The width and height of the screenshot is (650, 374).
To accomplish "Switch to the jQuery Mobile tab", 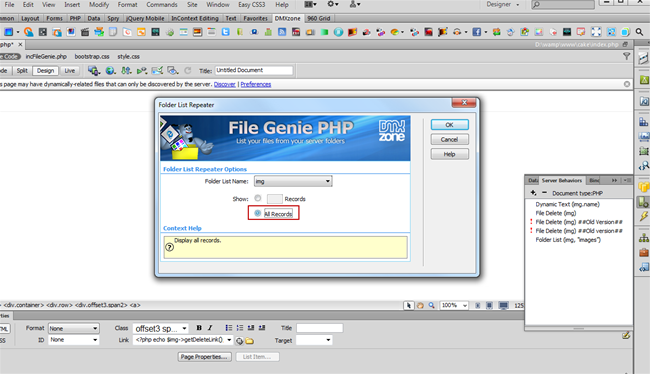I will coord(145,18).
